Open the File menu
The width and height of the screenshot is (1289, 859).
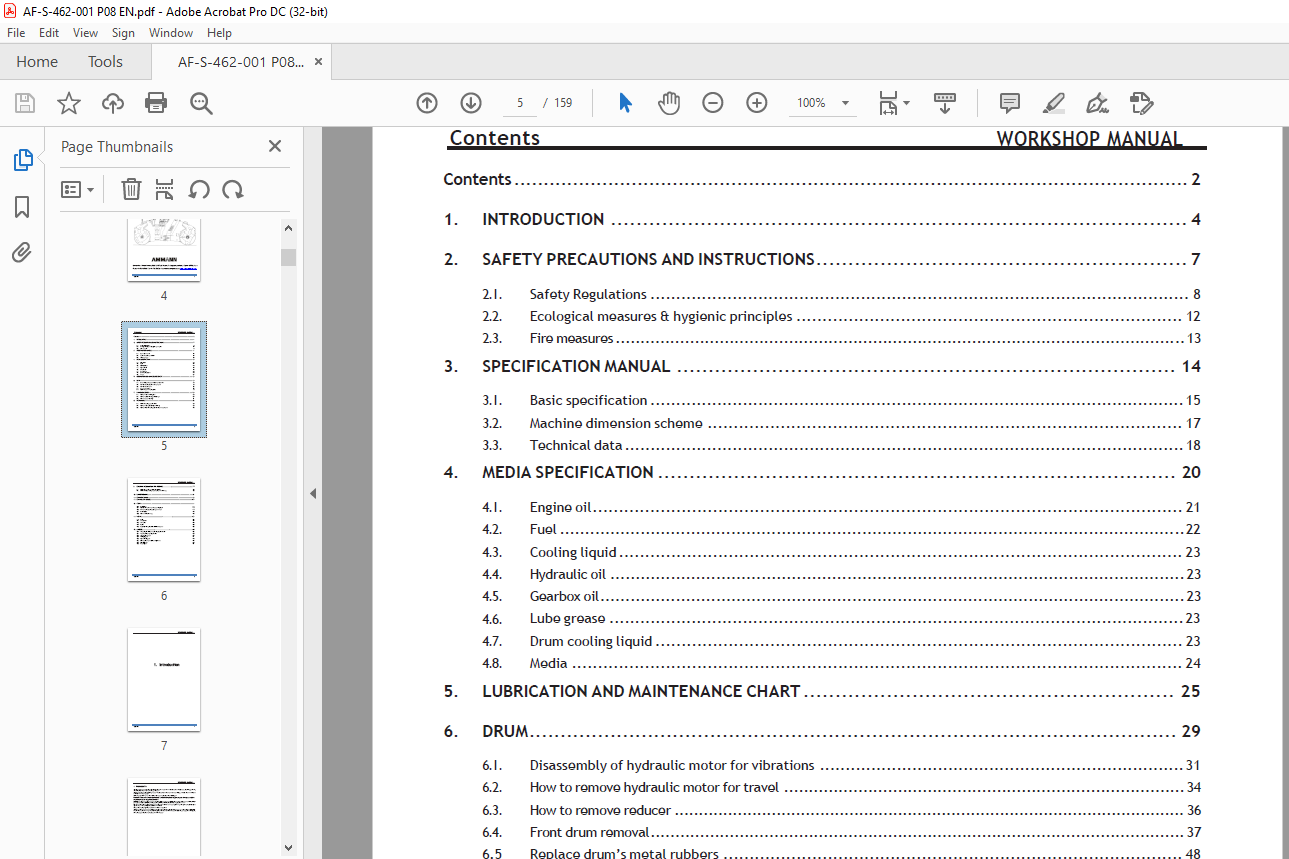(x=16, y=33)
